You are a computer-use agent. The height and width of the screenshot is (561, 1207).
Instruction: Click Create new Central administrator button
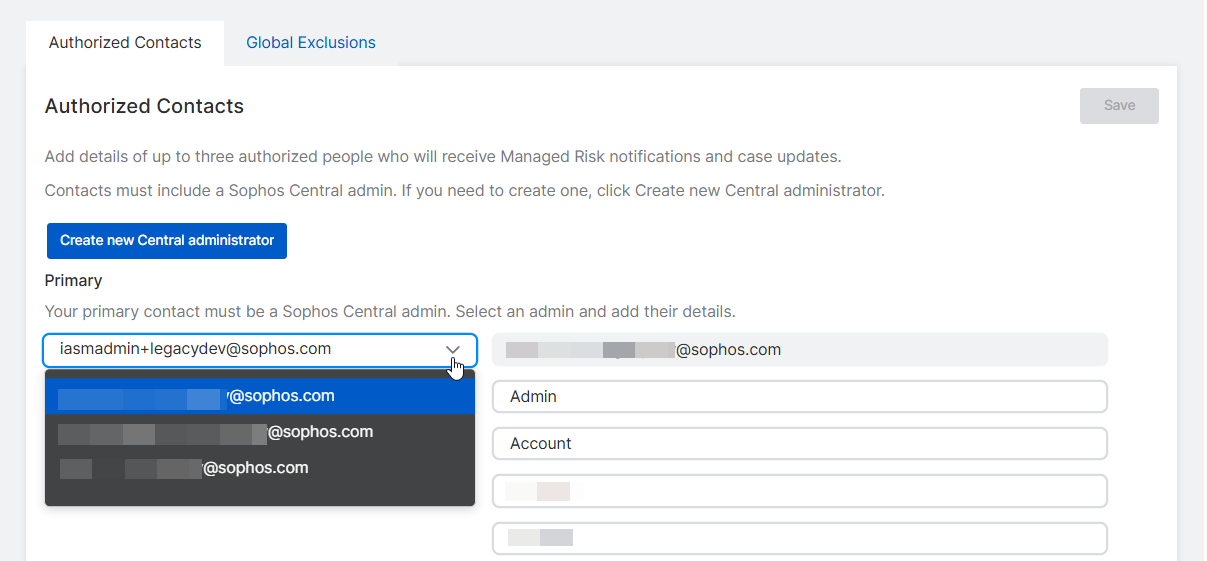click(167, 241)
